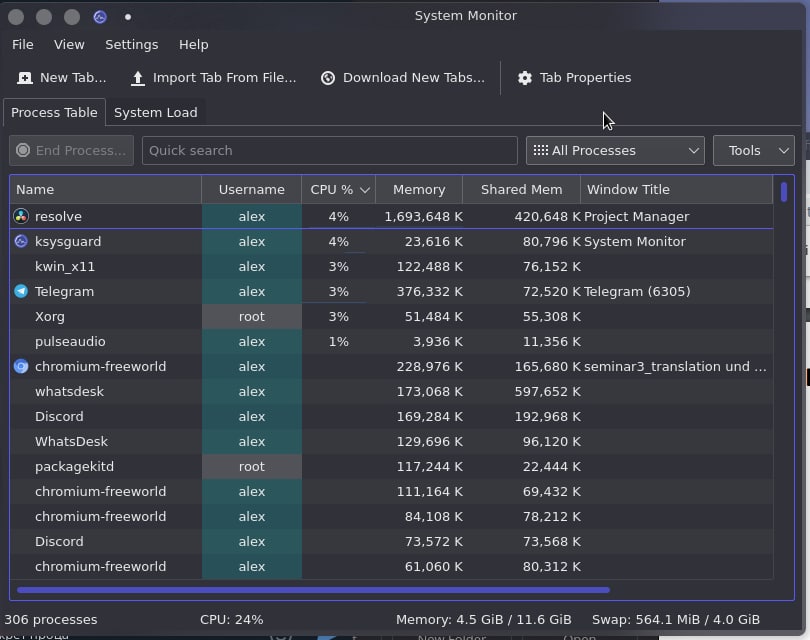
Task: Click the Tab Properties gear icon
Action: [x=524, y=78]
